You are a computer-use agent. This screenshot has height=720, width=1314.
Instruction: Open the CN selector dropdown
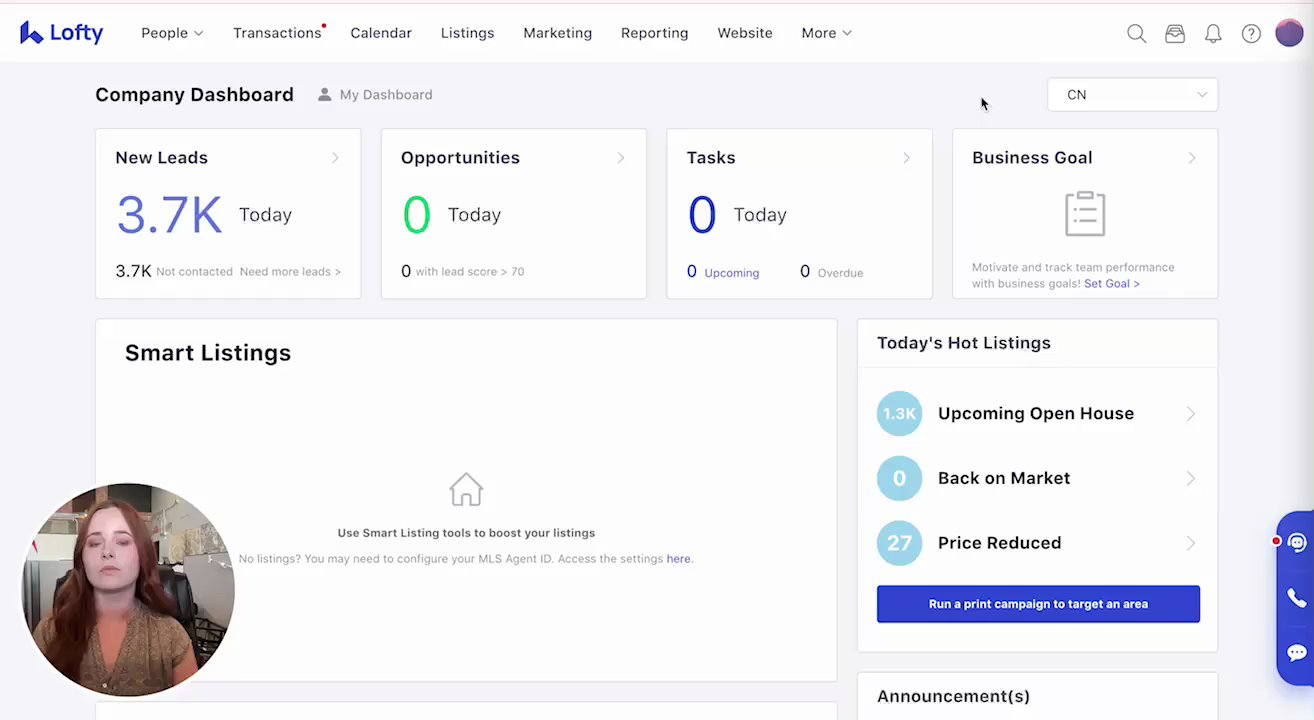(x=1132, y=95)
